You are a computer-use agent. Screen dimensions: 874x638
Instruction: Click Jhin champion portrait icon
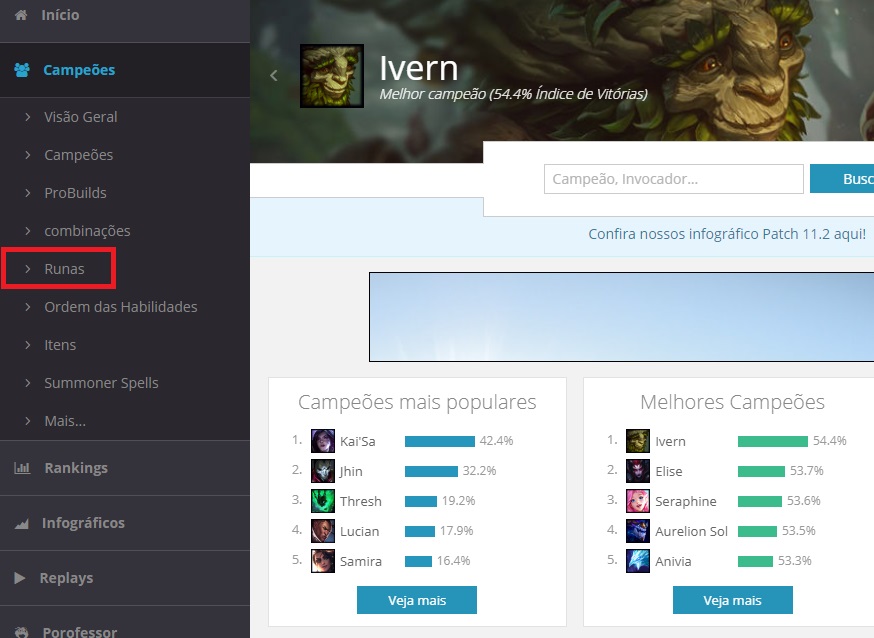[x=323, y=471]
